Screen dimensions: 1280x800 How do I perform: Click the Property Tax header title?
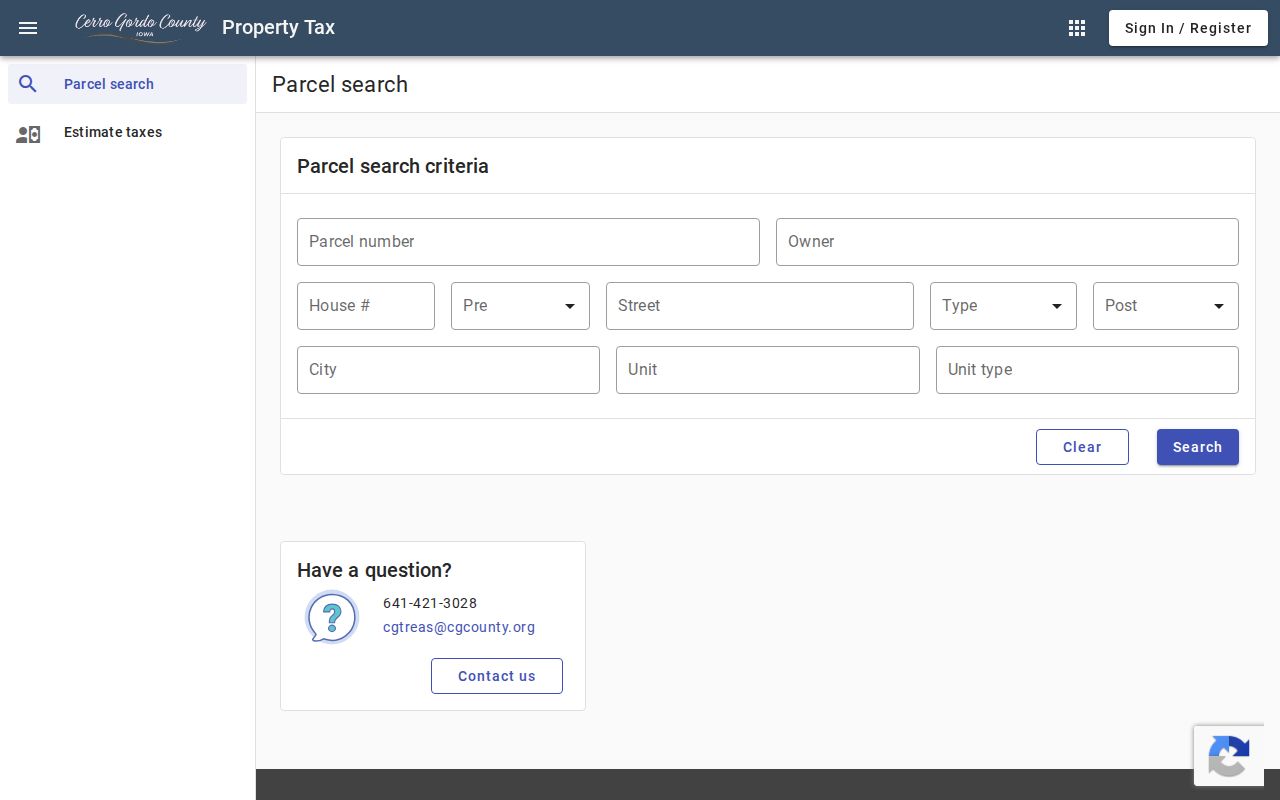(x=278, y=28)
